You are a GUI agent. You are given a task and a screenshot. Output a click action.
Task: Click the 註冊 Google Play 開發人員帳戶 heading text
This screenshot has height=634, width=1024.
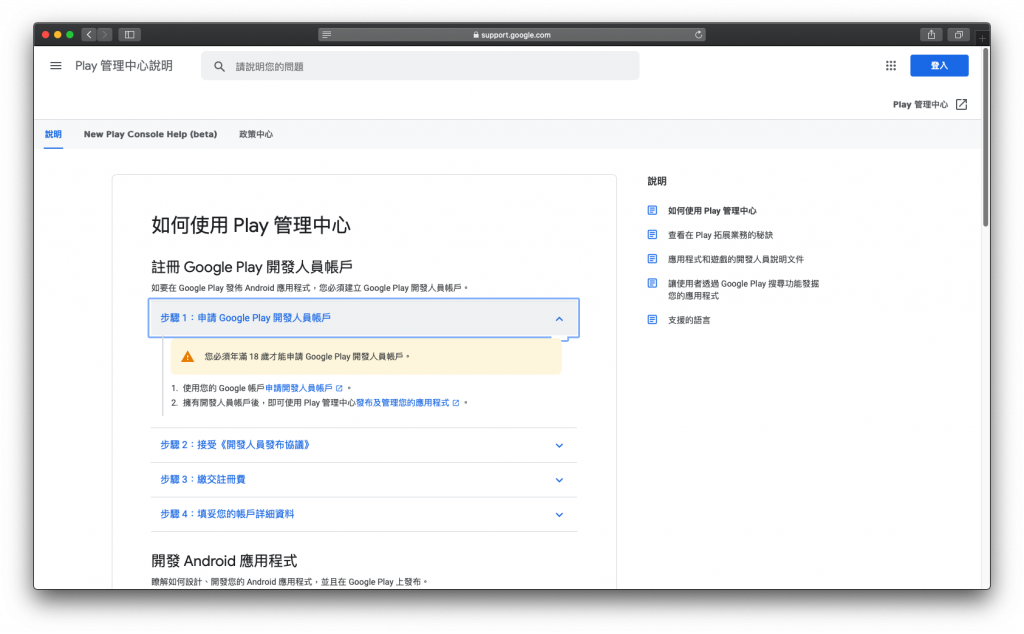[x=252, y=266]
